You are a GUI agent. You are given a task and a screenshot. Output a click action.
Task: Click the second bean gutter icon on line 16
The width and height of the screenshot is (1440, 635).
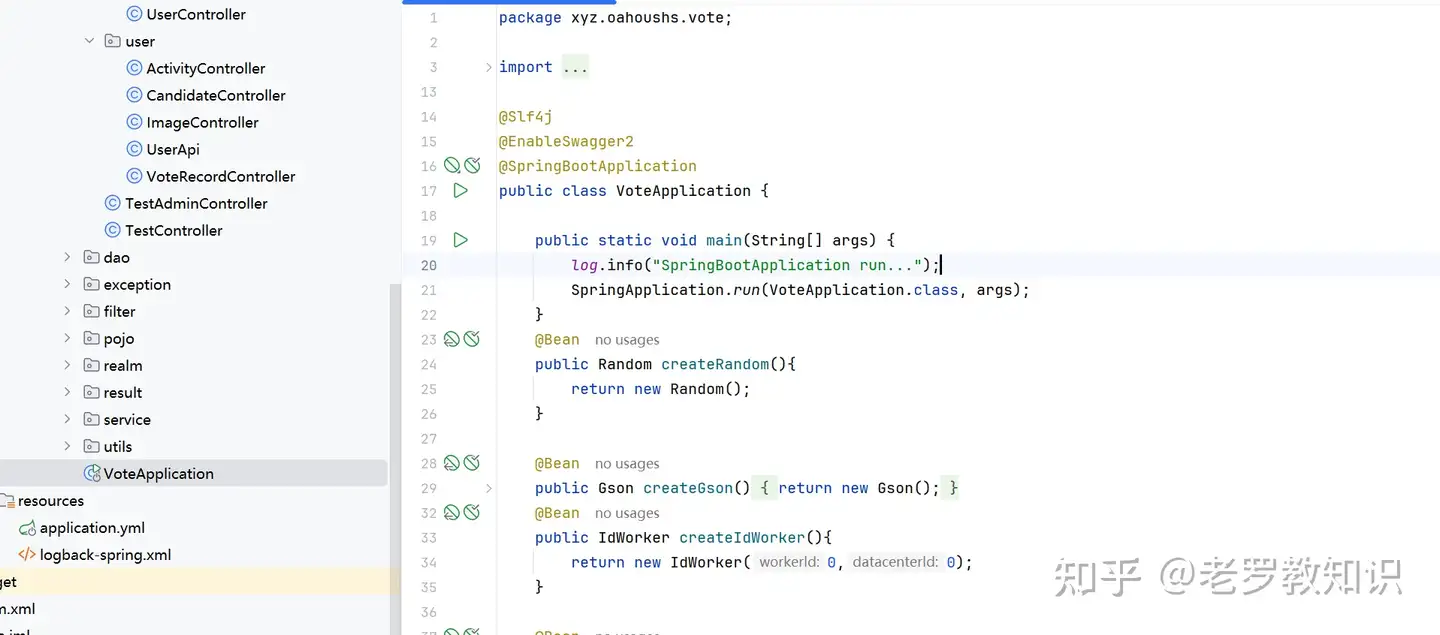point(472,165)
